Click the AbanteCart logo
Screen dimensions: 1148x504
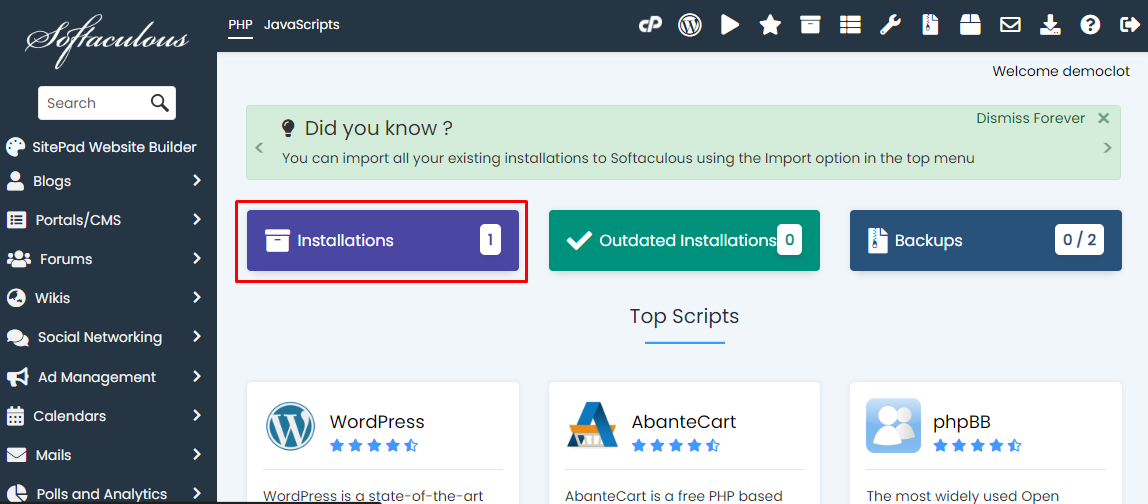pyautogui.click(x=592, y=423)
